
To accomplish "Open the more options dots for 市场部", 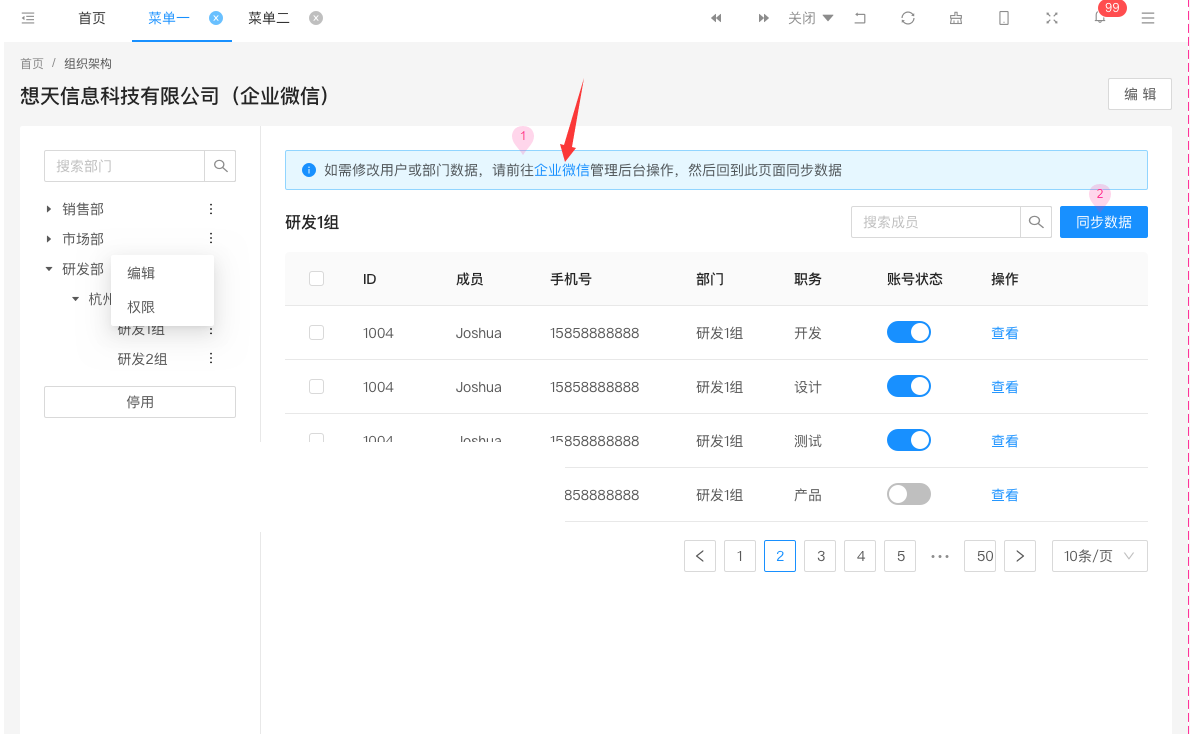I will point(211,238).
